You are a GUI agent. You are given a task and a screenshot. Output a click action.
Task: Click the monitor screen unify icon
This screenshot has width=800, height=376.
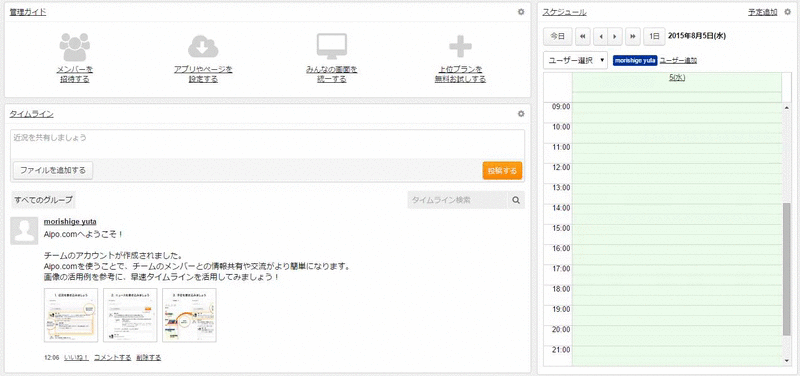click(x=332, y=46)
